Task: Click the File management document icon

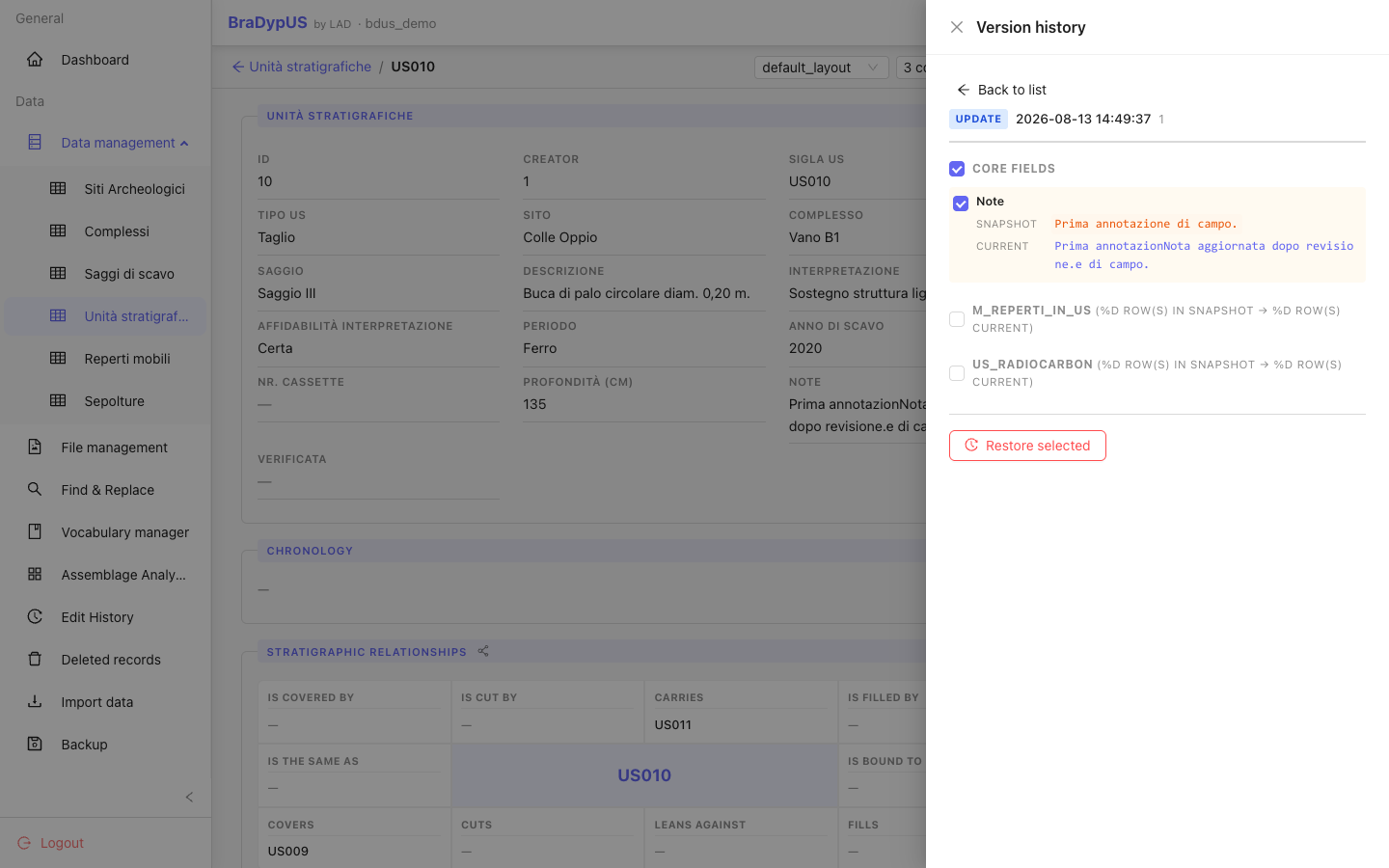Action: pos(35,447)
